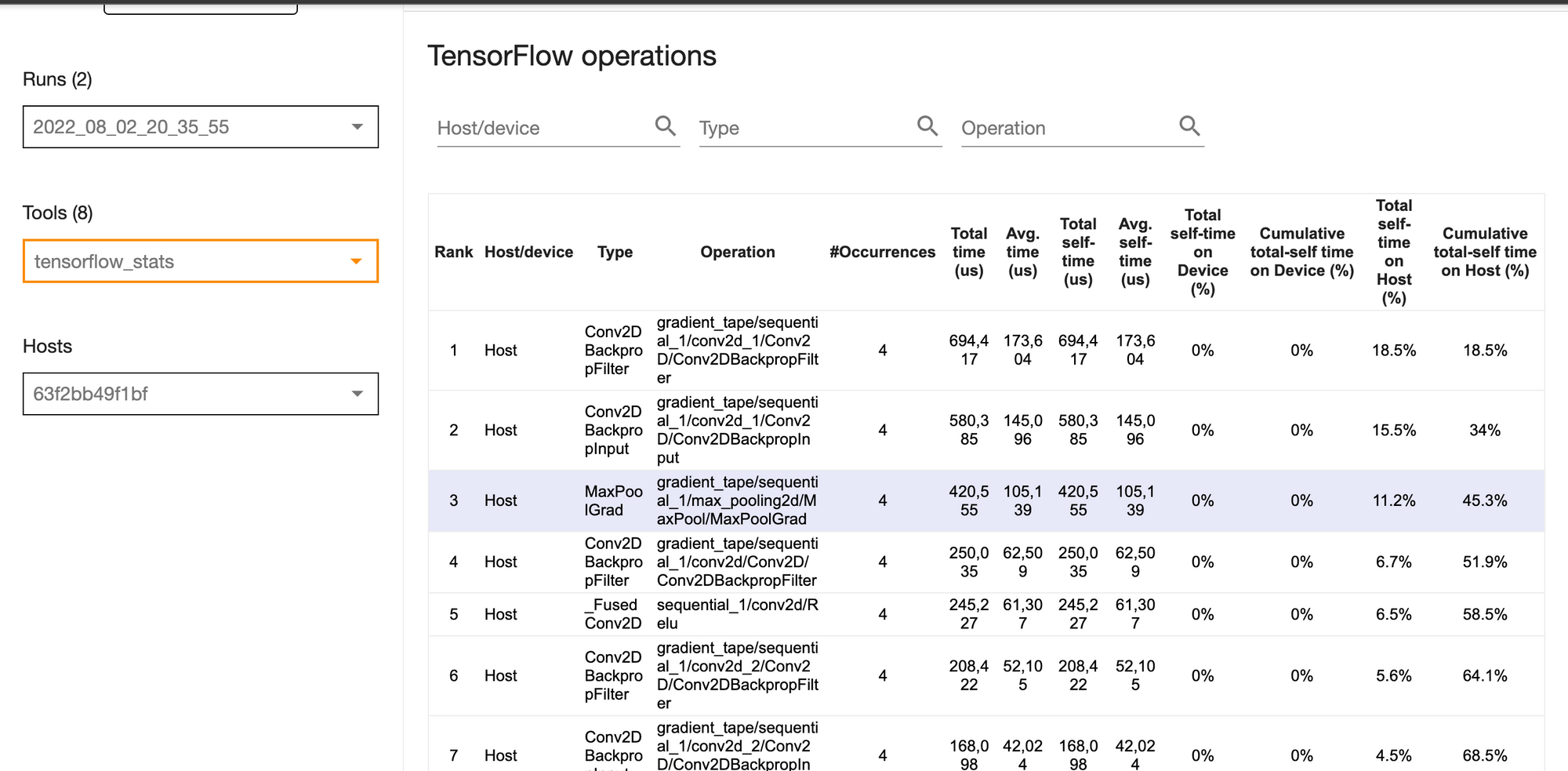This screenshot has width=1568, height=771.
Task: Sort by Operation column header
Action: [x=738, y=252]
